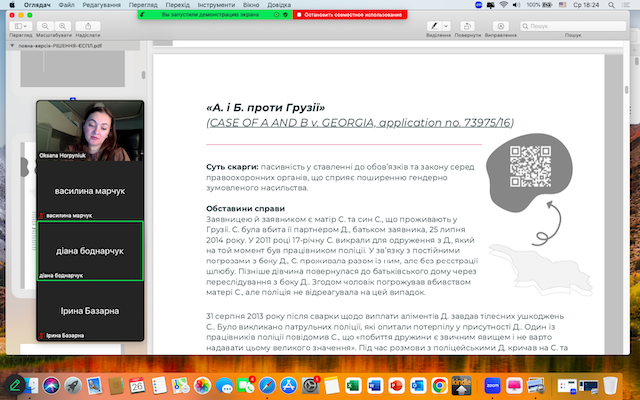This screenshot has width=640, height=400.
Task: Open the Інструменти menu
Action: pos(216,5)
